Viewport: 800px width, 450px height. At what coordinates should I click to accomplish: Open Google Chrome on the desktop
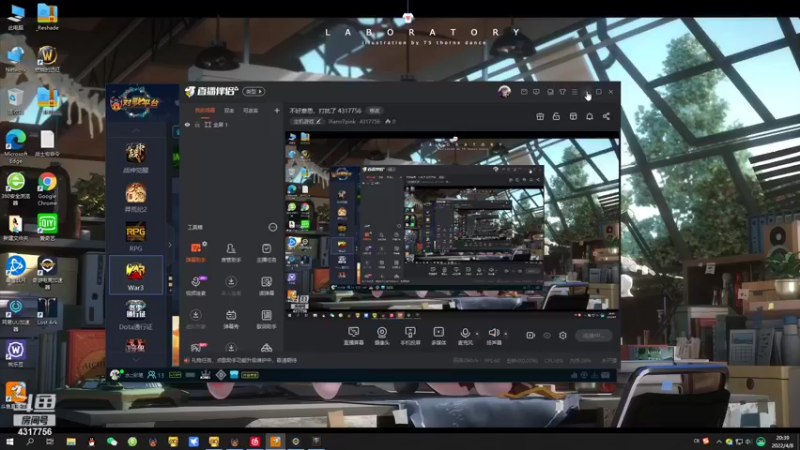[47, 189]
